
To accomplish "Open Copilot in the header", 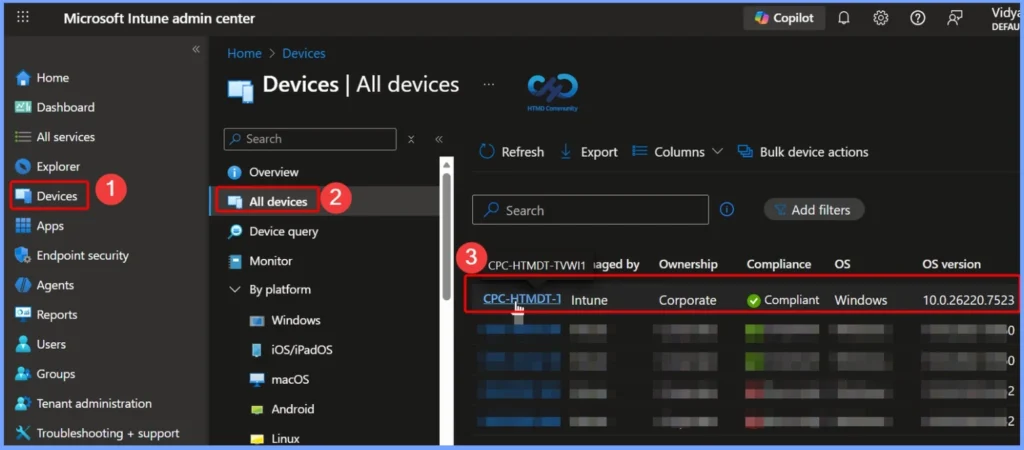I will click(784, 18).
